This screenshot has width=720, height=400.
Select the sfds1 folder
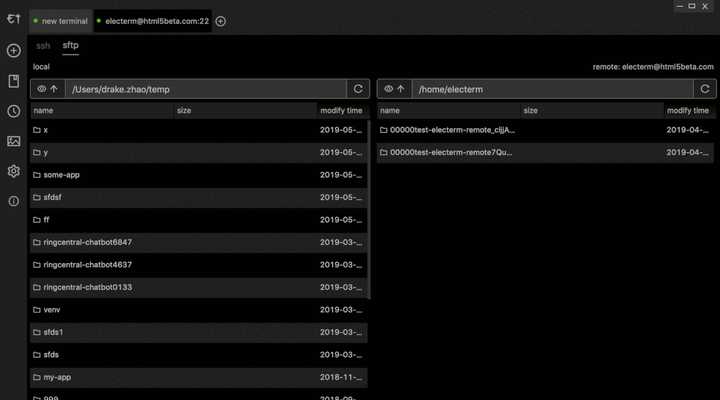(x=199, y=332)
